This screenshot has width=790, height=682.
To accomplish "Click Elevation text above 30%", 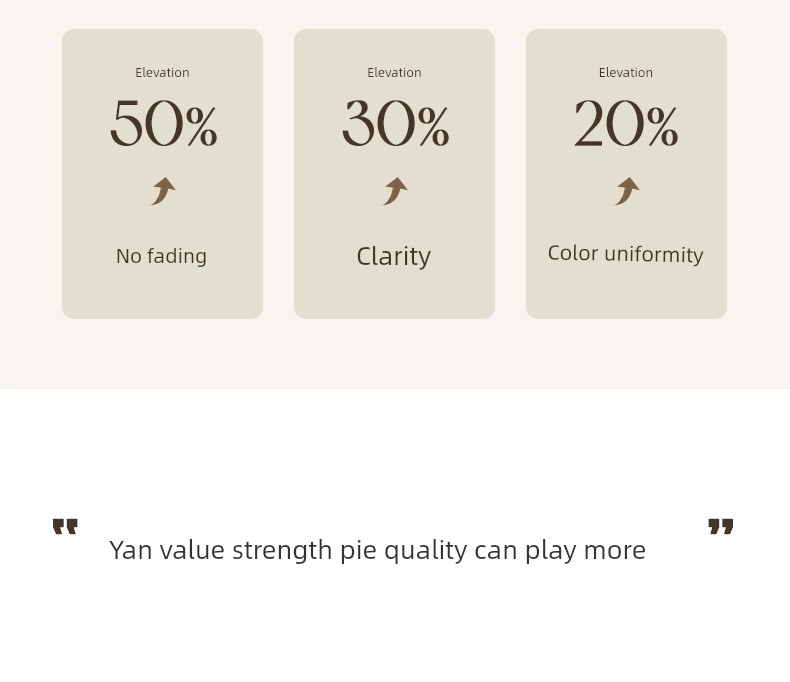I will (394, 73).
